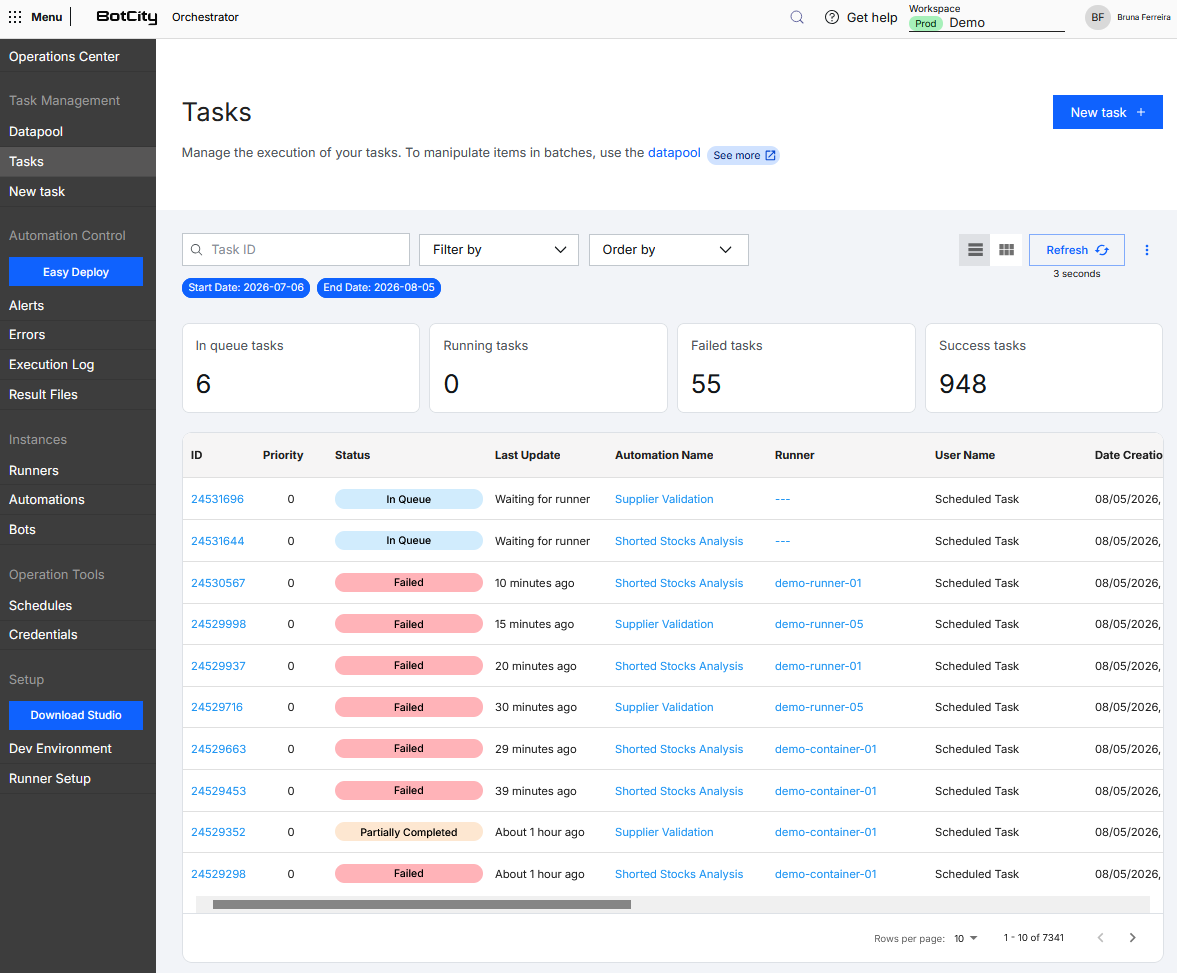The height and width of the screenshot is (973, 1177).
Task: Click the End Date 2026-08-05 chip
Action: point(379,288)
